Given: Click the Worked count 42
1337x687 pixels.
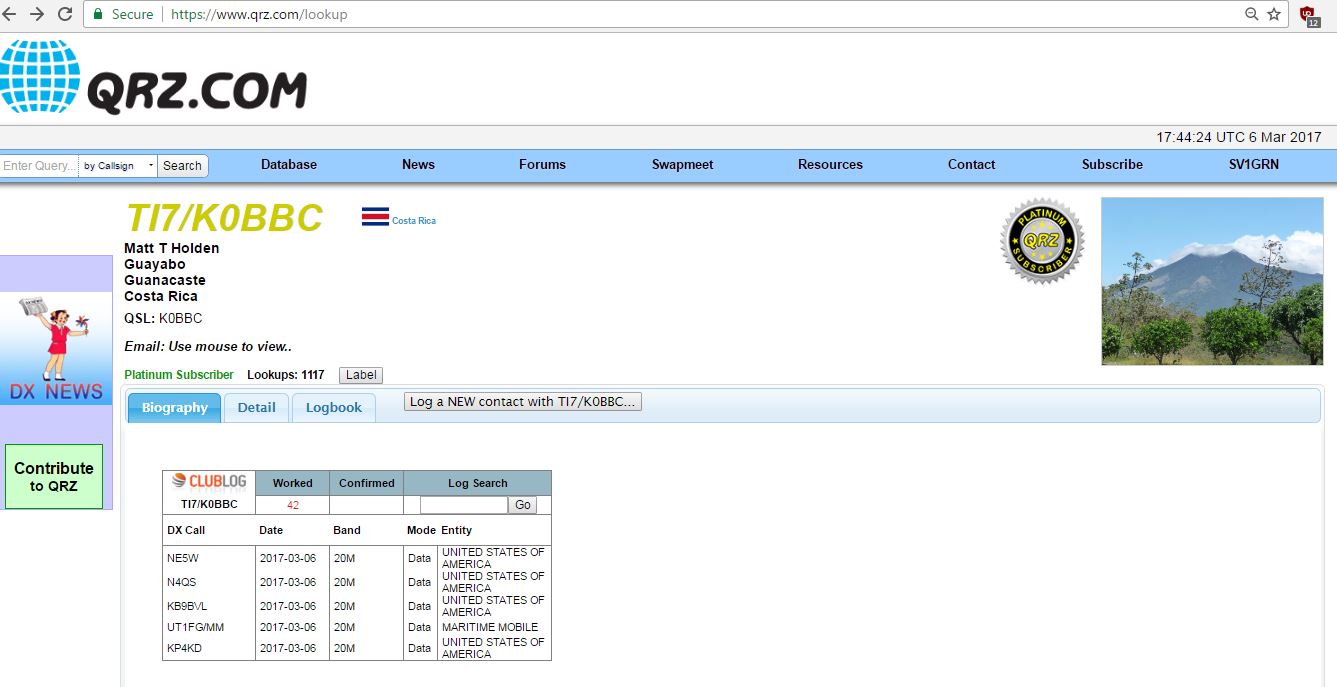Looking at the screenshot, I should (x=293, y=505).
